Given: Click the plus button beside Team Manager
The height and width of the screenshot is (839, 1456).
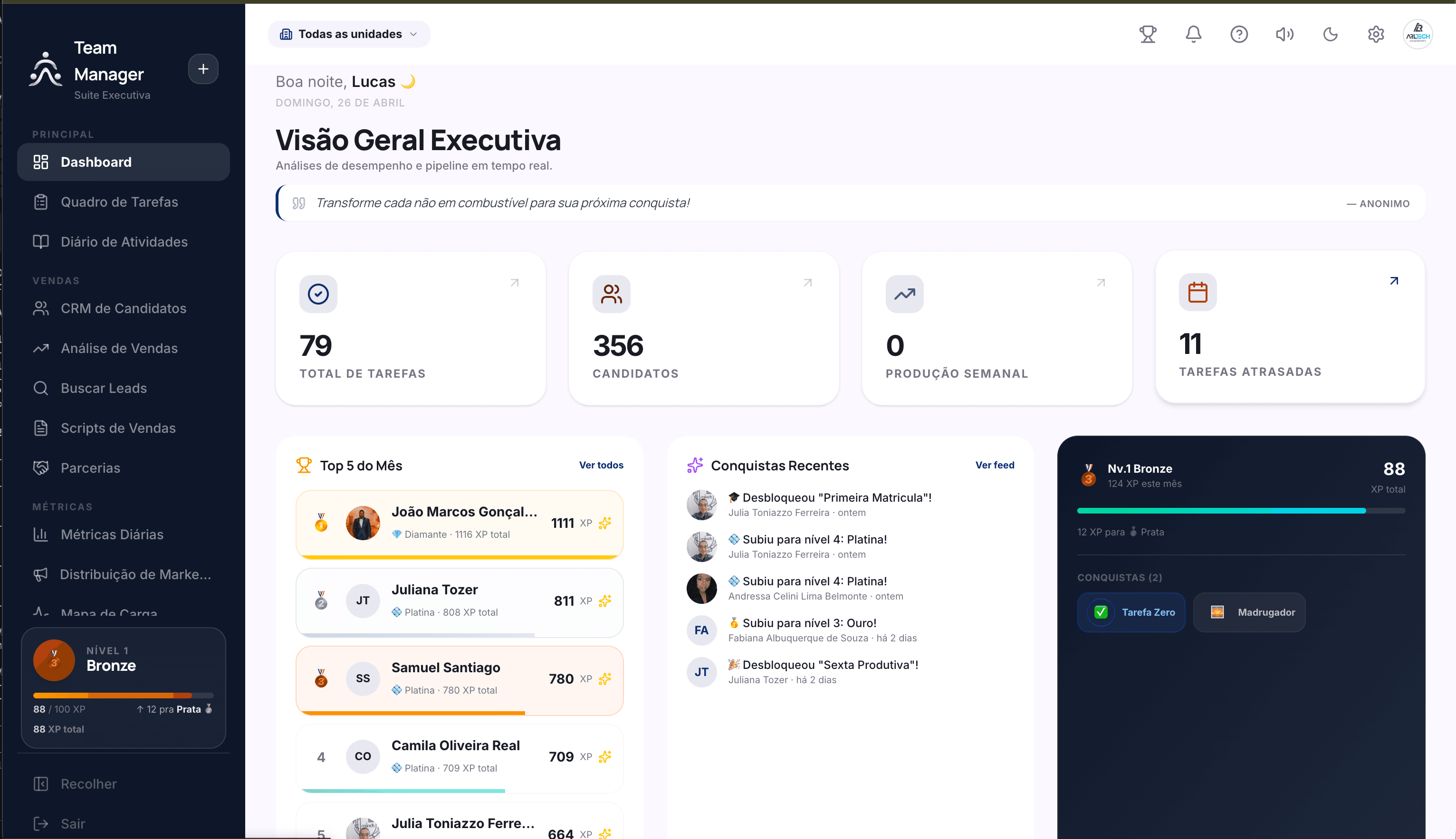Looking at the screenshot, I should pyautogui.click(x=203, y=69).
